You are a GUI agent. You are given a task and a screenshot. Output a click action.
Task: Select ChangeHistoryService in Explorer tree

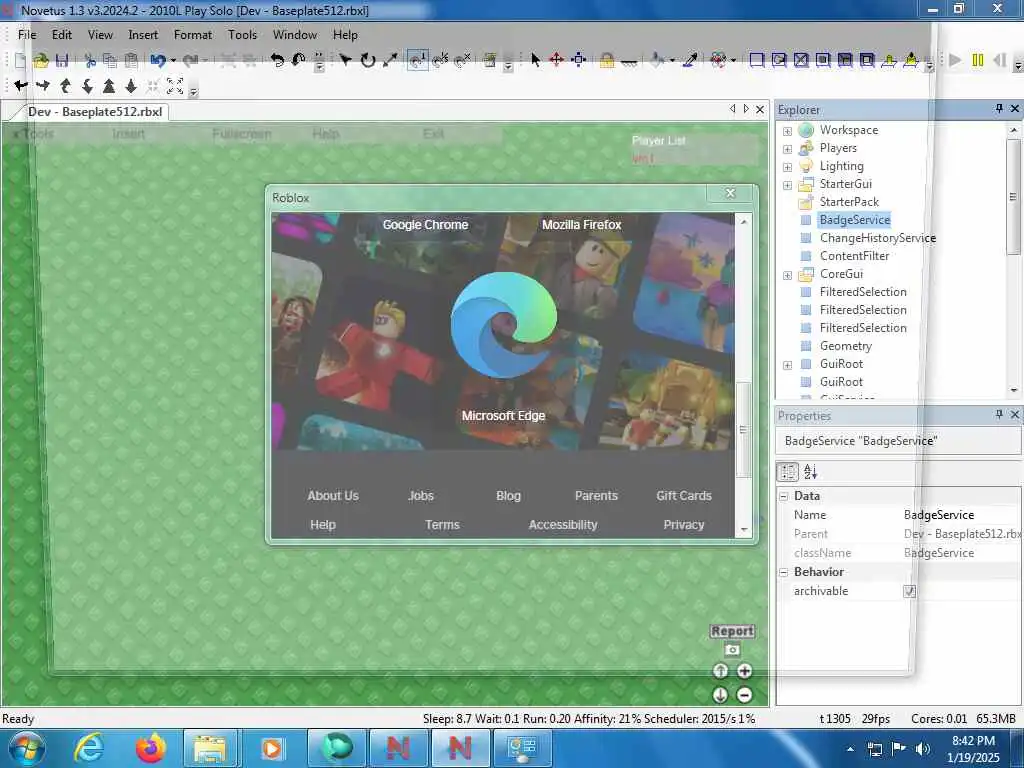click(x=878, y=238)
